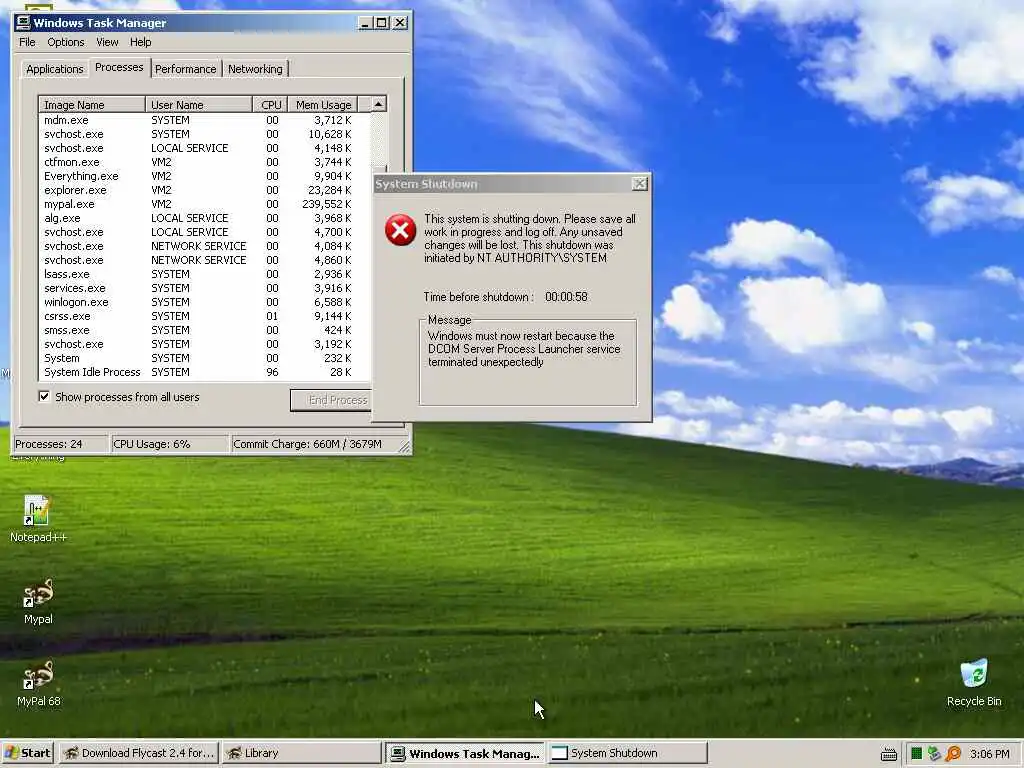Click the red error icon in System Shutdown
This screenshot has height=768, width=1024.
[400, 230]
